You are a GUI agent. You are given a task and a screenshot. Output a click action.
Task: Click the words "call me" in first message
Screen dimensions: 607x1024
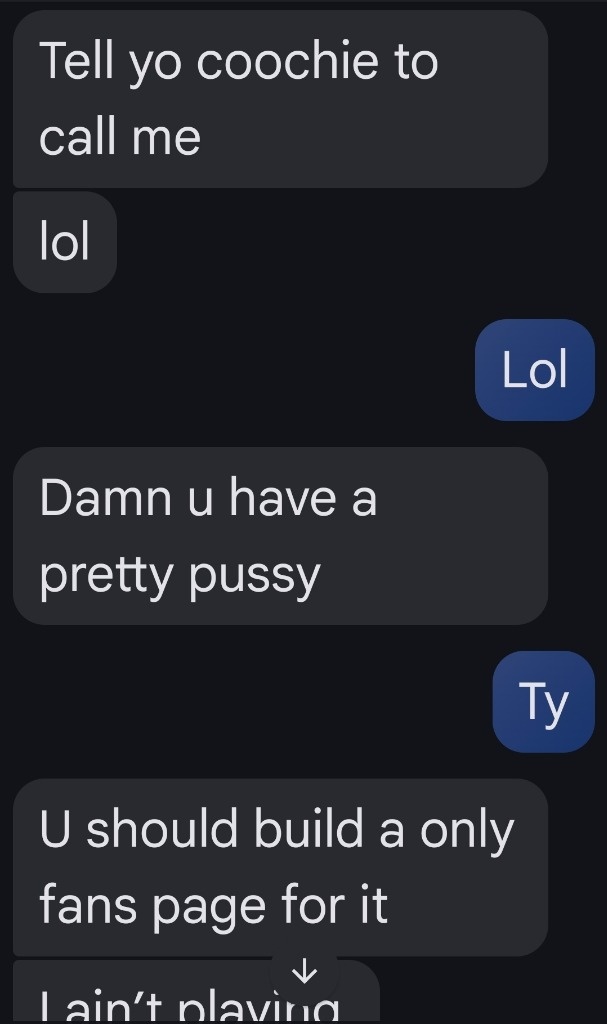pyautogui.click(x=120, y=136)
